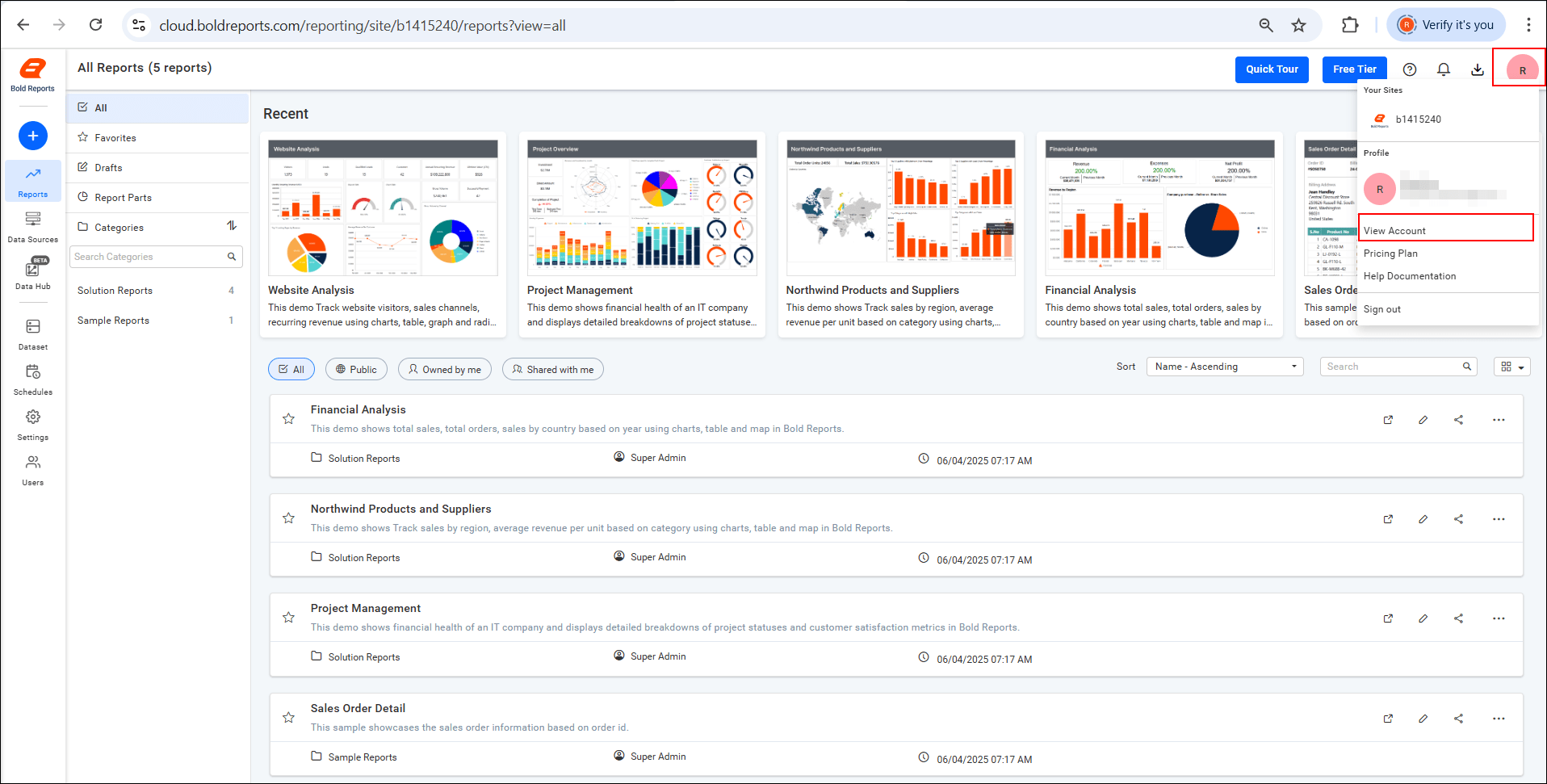
Task: Open more options for Northwind report
Action: pyautogui.click(x=1499, y=519)
